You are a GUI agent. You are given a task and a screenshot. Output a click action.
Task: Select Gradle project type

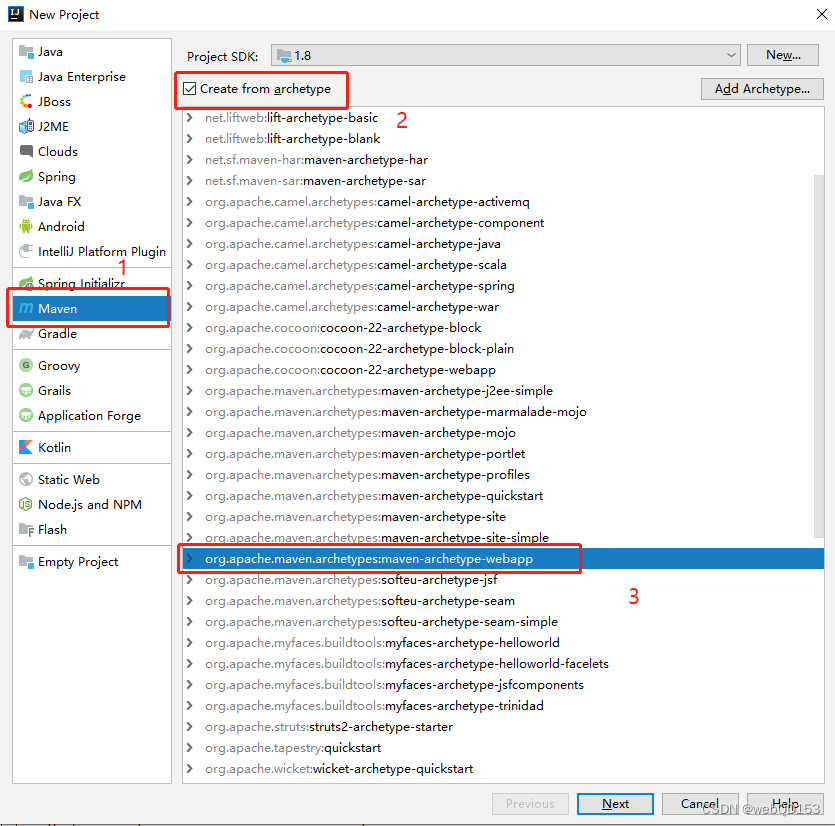pos(92,334)
